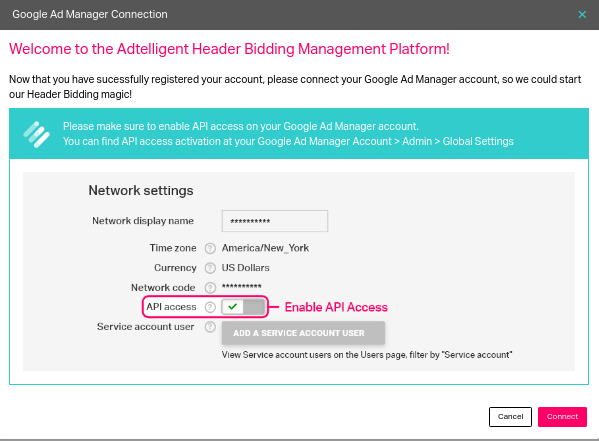Click the pink Enable API Access annotation
Image resolution: width=599 pixels, height=441 pixels.
click(x=336, y=307)
